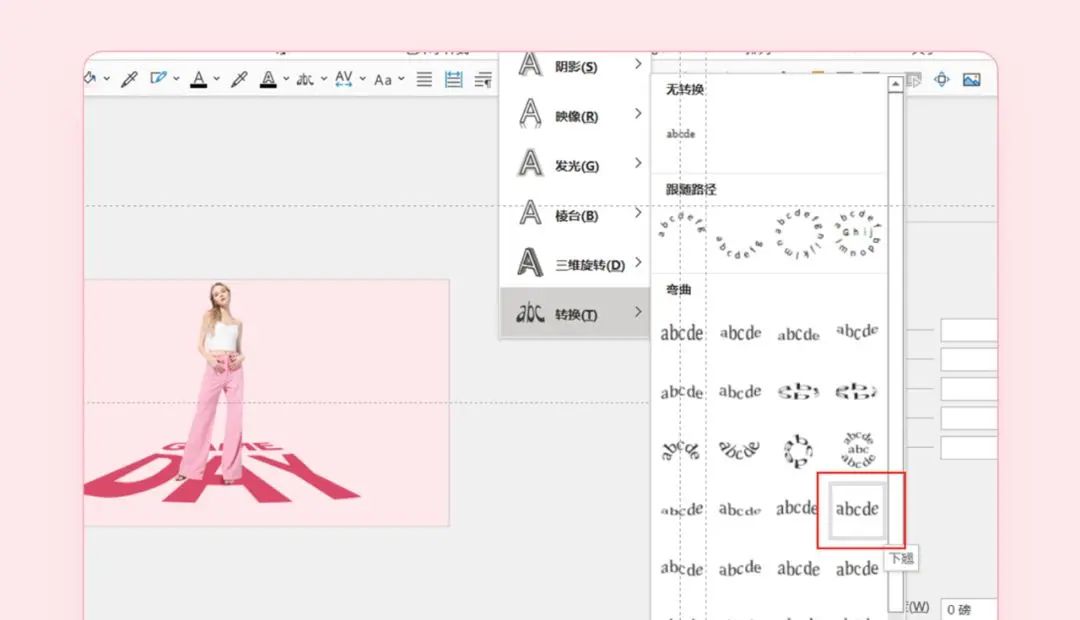Click the 弯曲 section heading
The height and width of the screenshot is (620, 1080).
click(x=678, y=290)
